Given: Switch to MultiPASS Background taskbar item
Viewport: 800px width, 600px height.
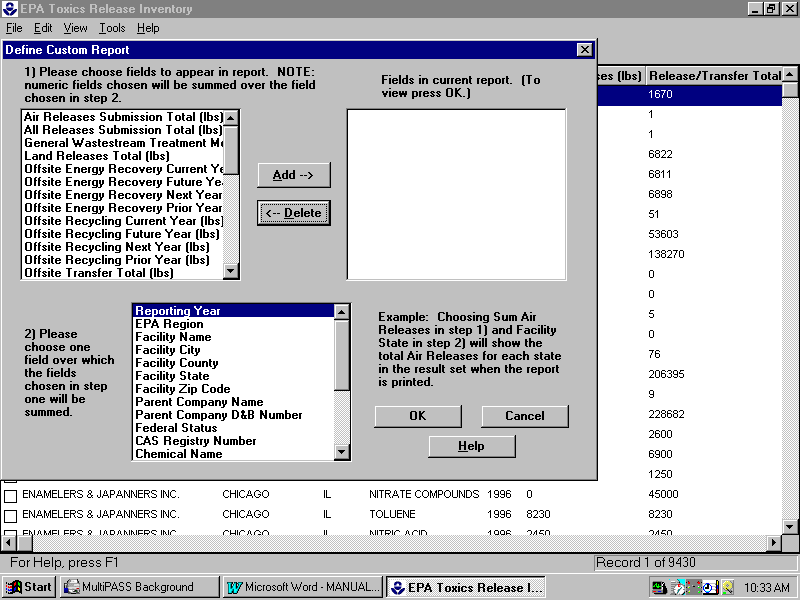Looking at the screenshot, I should (x=138, y=587).
